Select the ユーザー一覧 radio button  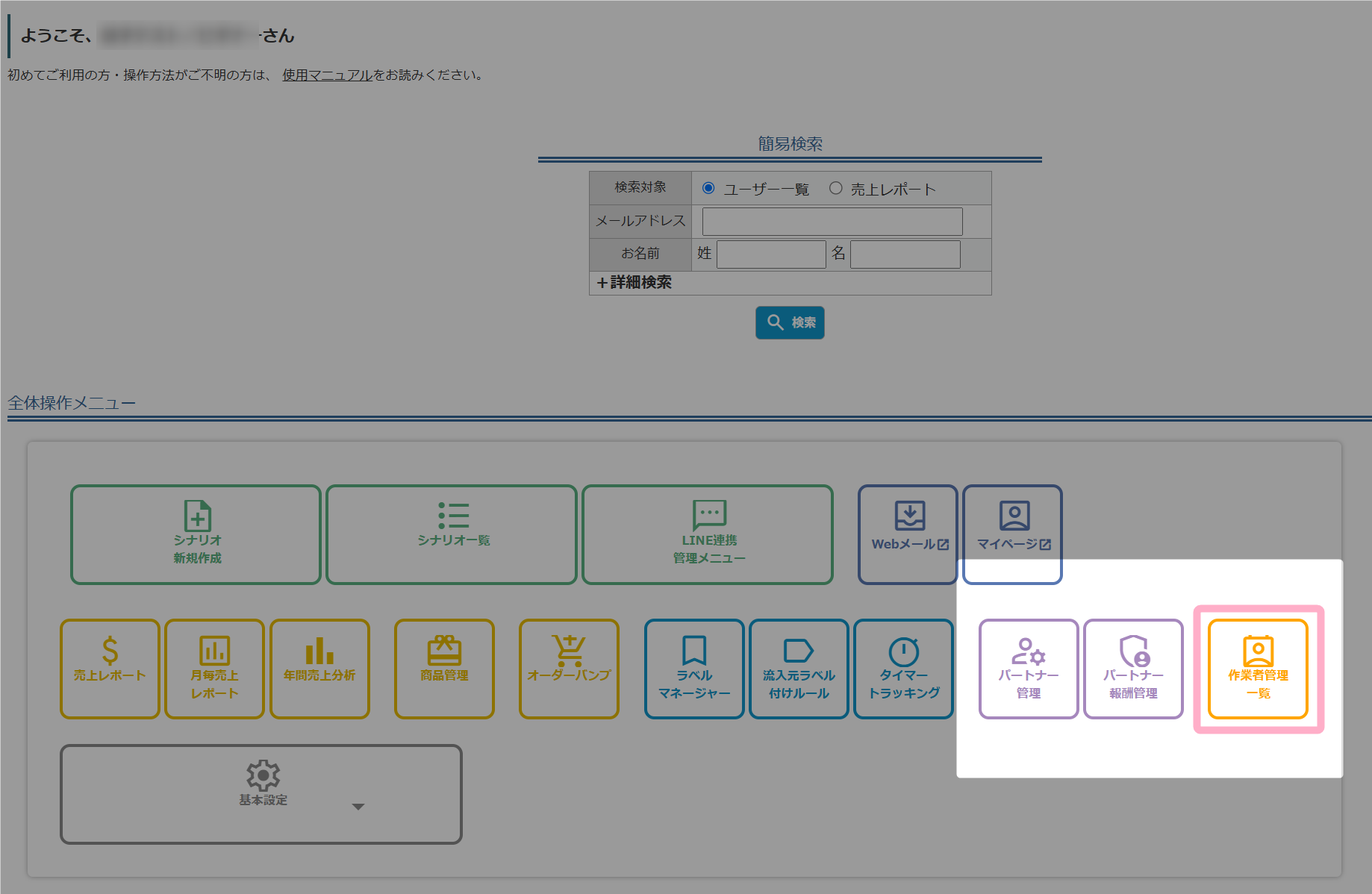tap(708, 188)
